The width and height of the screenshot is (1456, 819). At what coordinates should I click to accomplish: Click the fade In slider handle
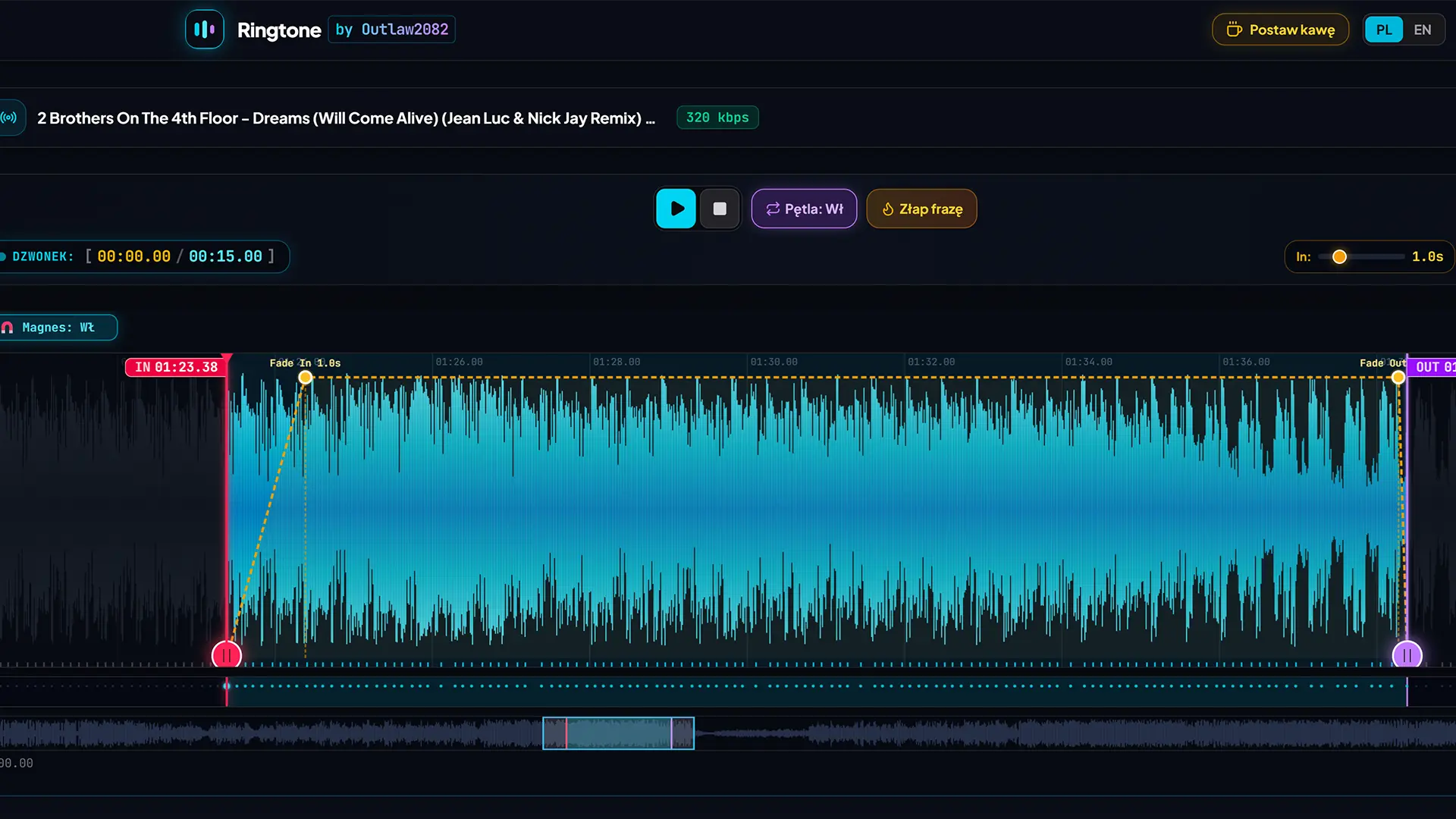1339,257
